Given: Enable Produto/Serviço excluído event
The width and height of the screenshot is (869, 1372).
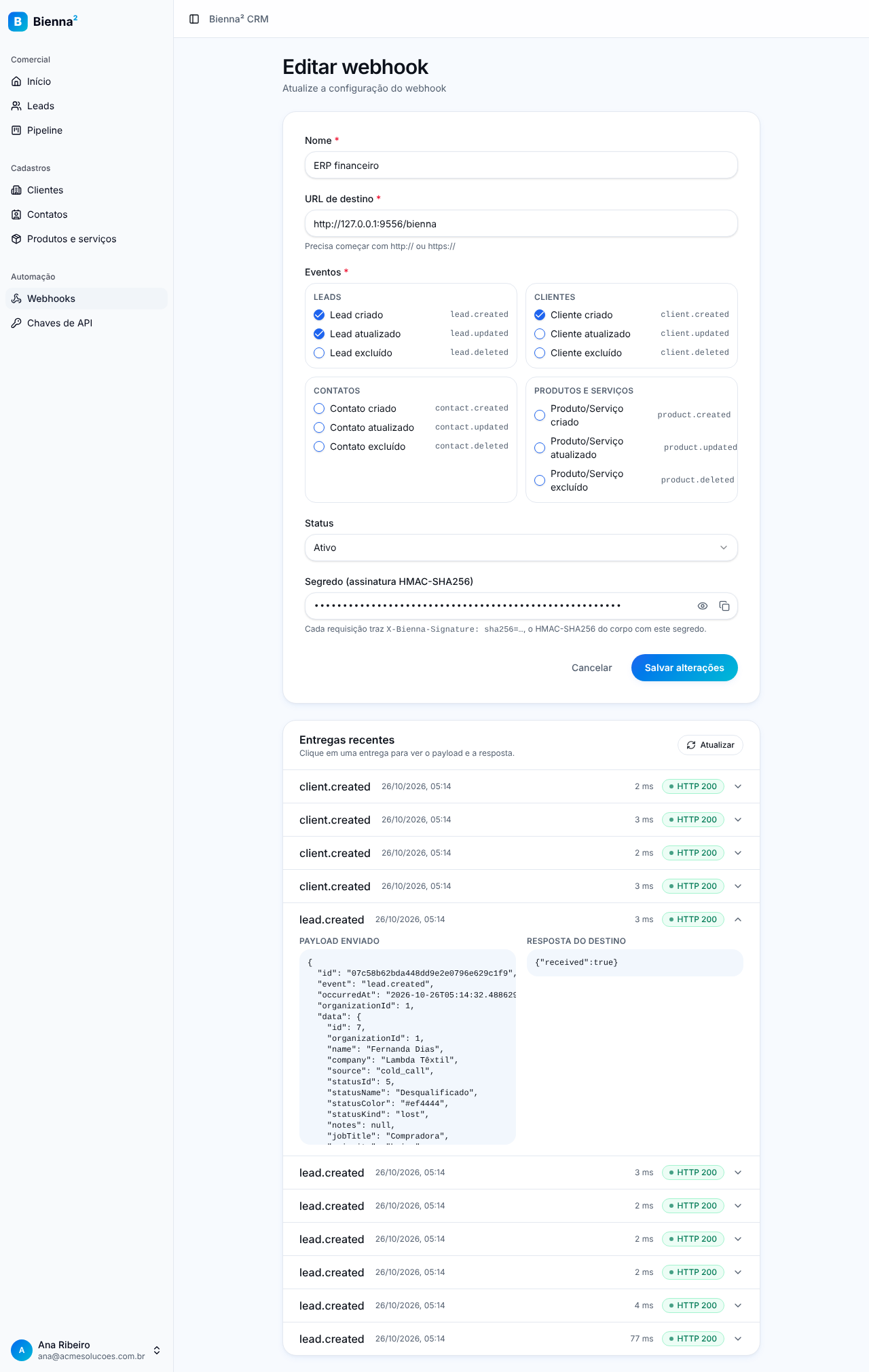Looking at the screenshot, I should click(540, 480).
